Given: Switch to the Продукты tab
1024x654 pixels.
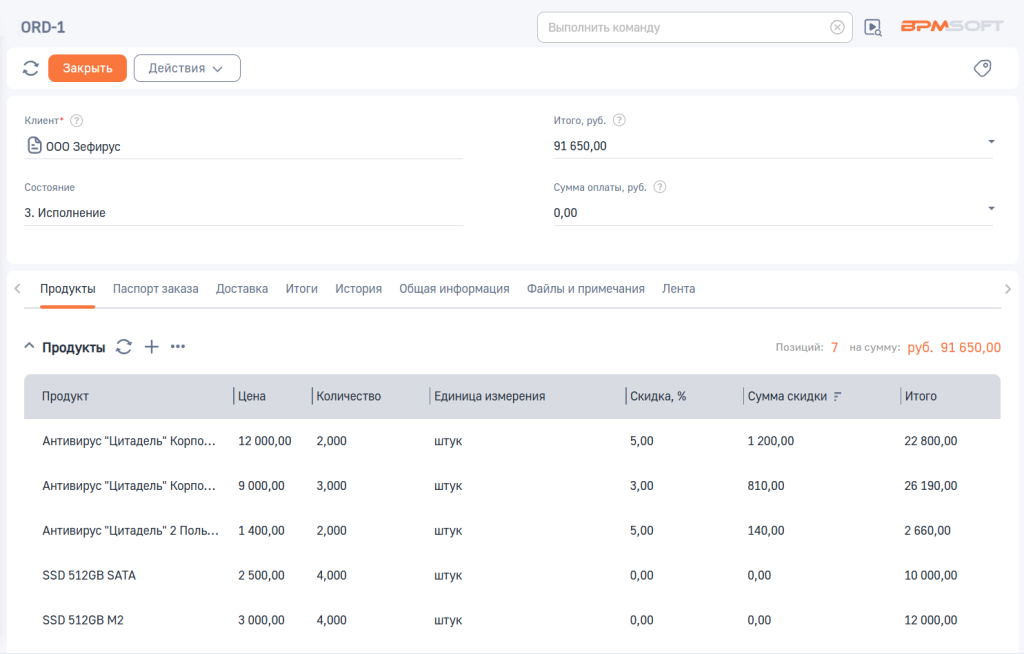Looking at the screenshot, I should point(67,289).
